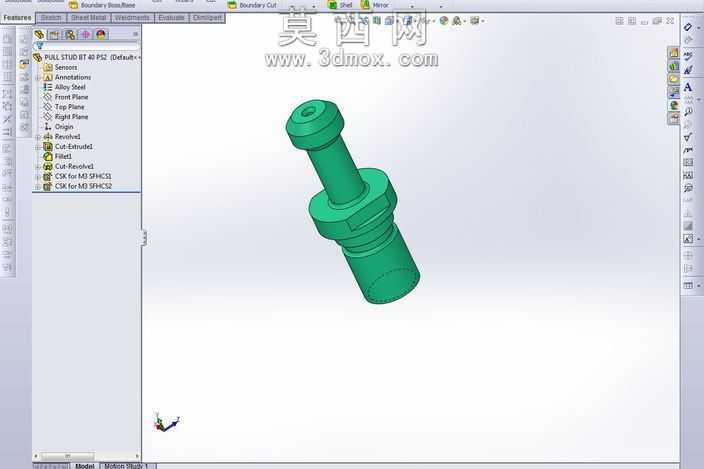Open the ConfigurationManager tab icon
Image resolution: width=704 pixels, height=469 pixels.
(70, 35)
